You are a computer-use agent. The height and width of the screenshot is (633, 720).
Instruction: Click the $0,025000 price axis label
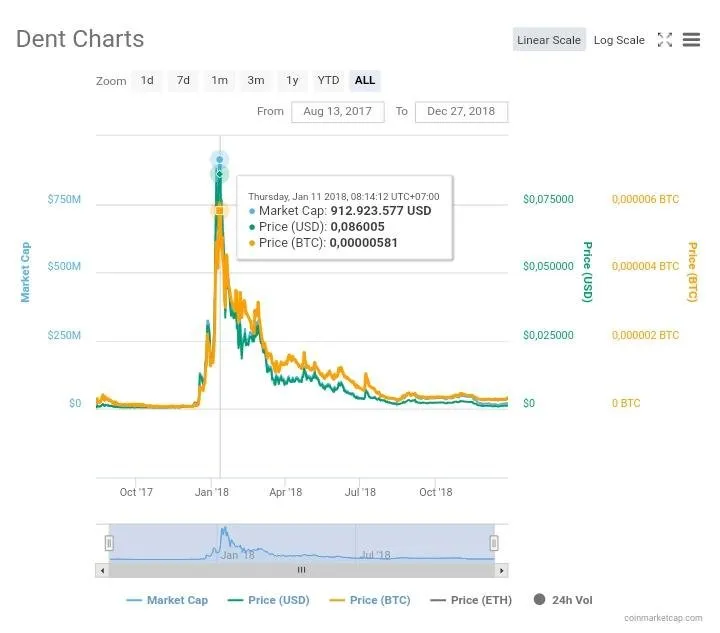[x=548, y=335]
